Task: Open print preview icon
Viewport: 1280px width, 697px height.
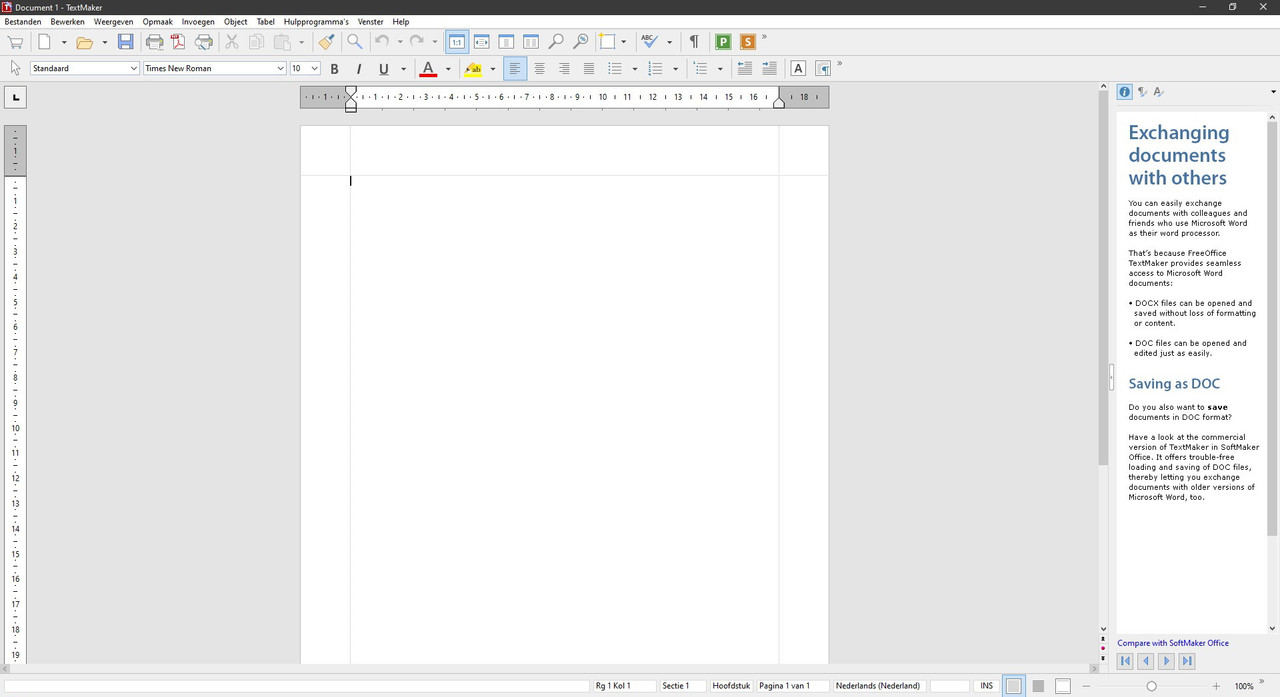Action: point(204,42)
